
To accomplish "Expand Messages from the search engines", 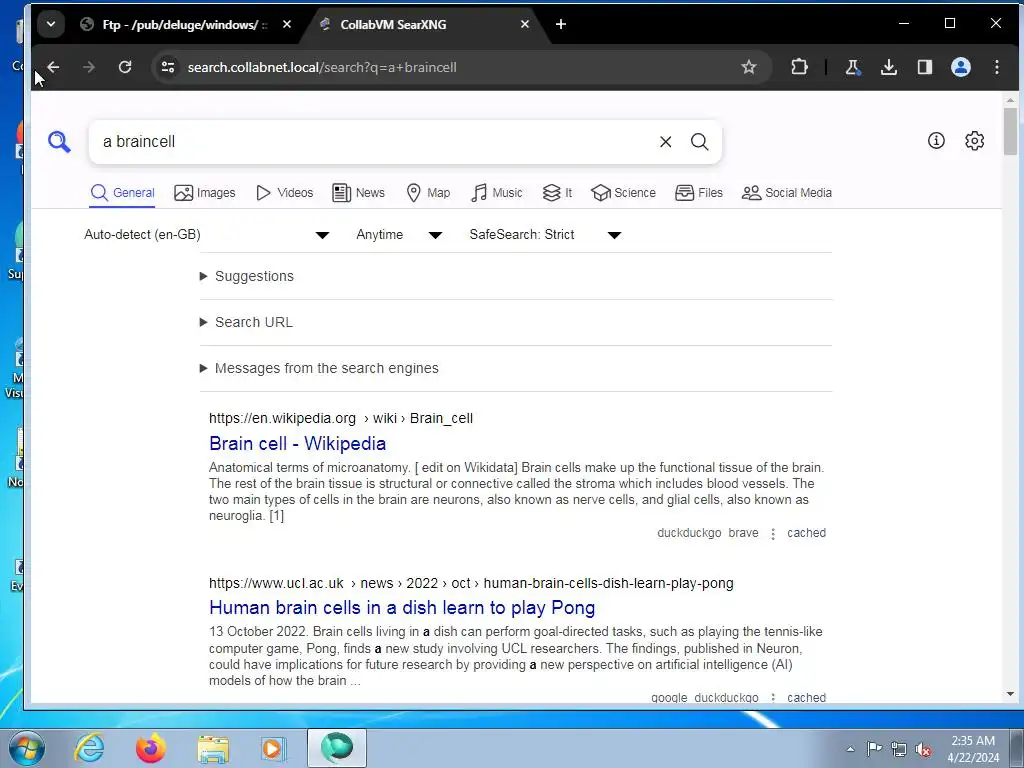I will point(319,368).
